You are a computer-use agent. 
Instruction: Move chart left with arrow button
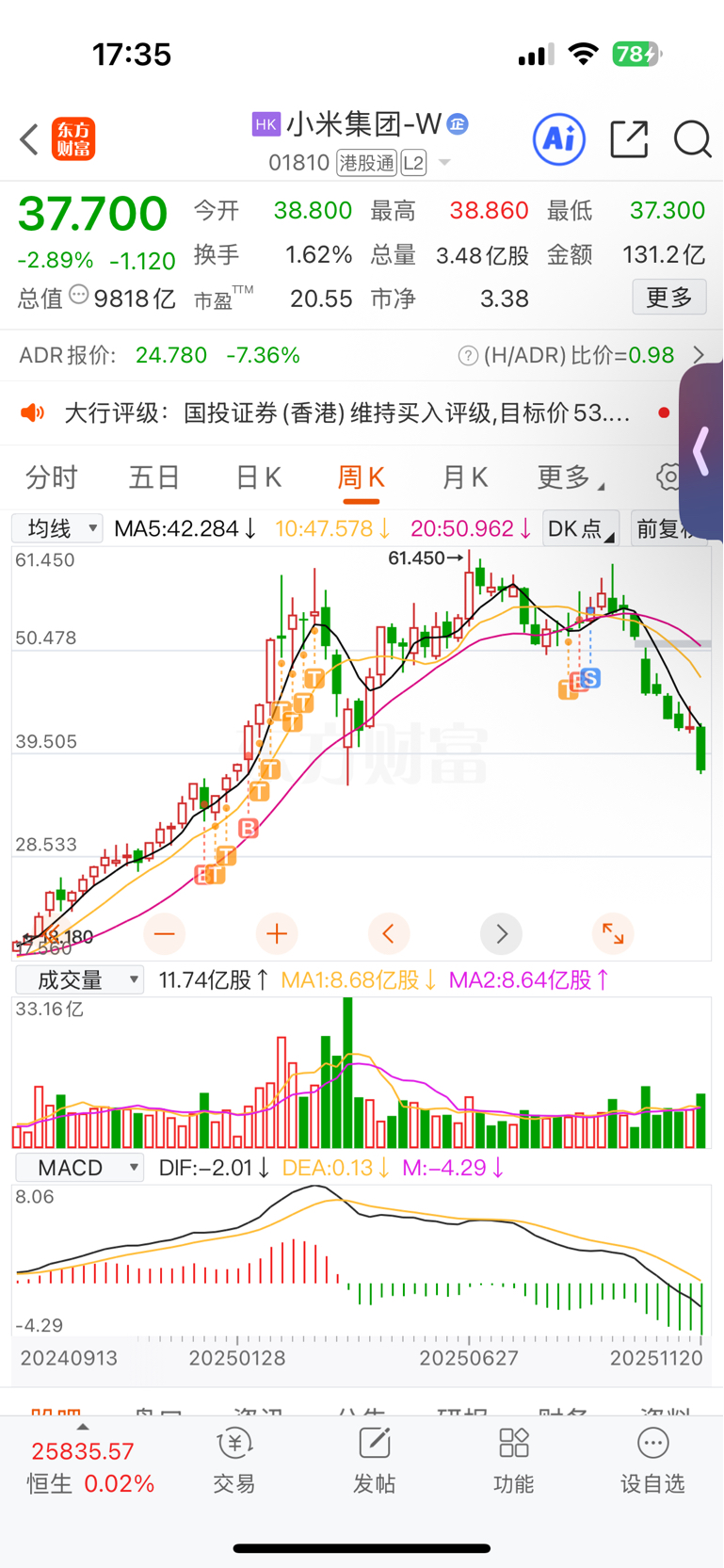(389, 933)
